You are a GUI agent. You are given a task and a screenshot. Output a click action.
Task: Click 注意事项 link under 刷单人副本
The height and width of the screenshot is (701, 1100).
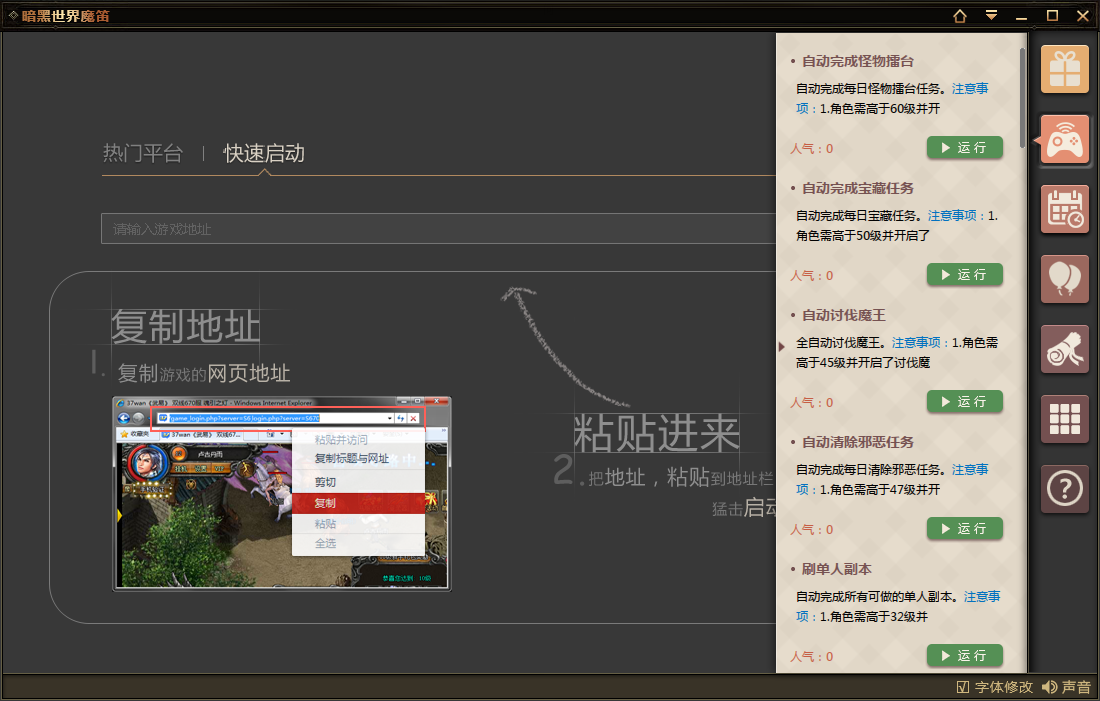982,596
